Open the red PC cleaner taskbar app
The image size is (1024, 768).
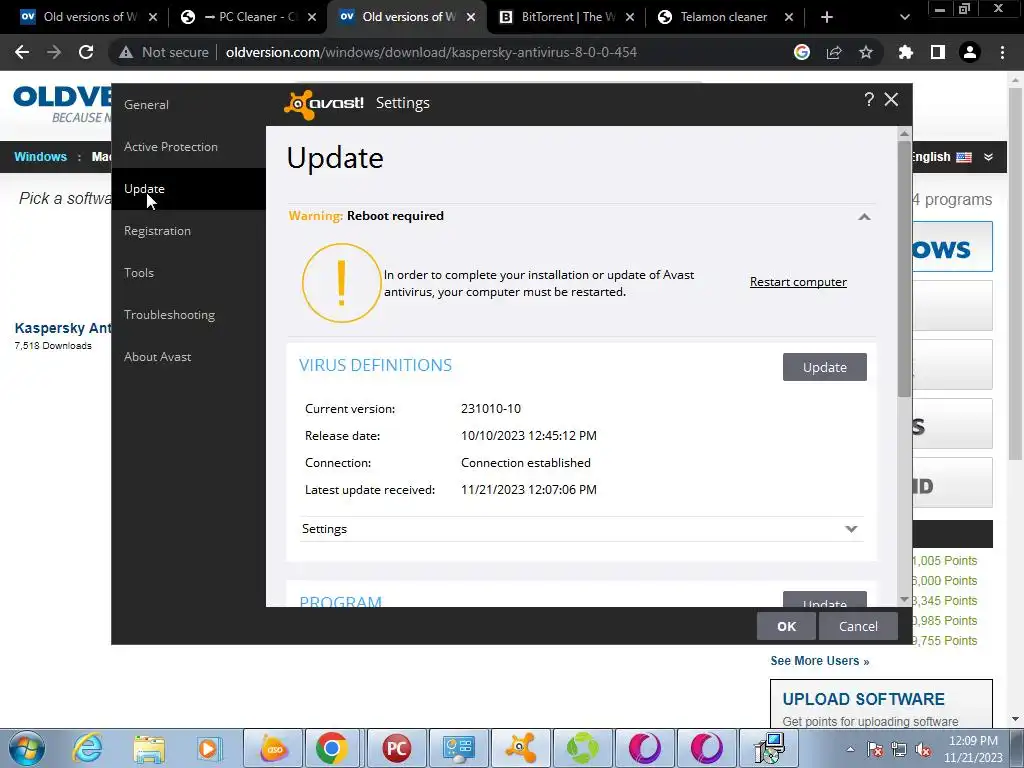pyautogui.click(x=396, y=748)
